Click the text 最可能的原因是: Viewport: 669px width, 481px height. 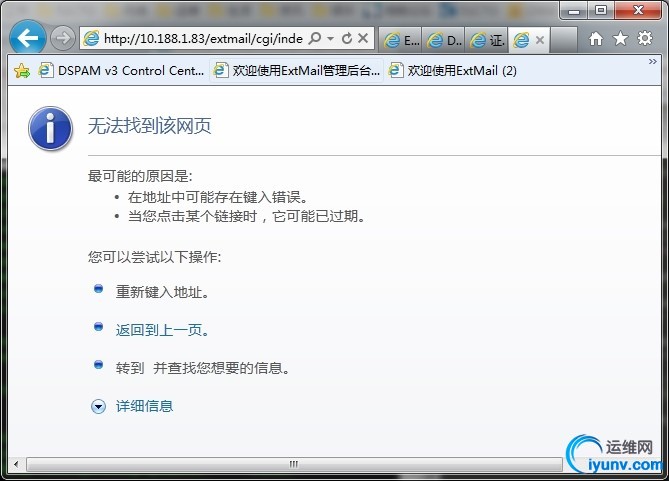(140, 176)
